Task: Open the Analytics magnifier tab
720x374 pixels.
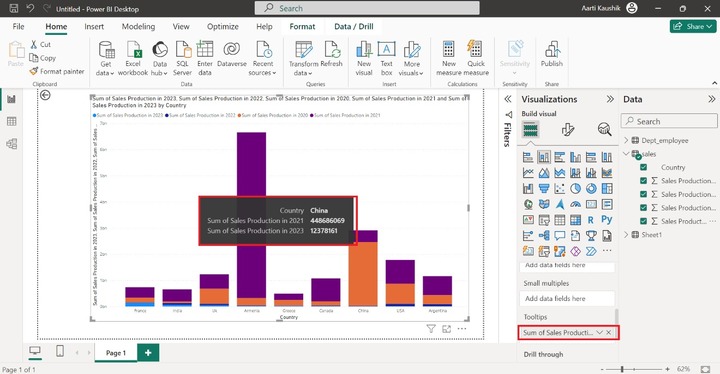Action: 605,130
